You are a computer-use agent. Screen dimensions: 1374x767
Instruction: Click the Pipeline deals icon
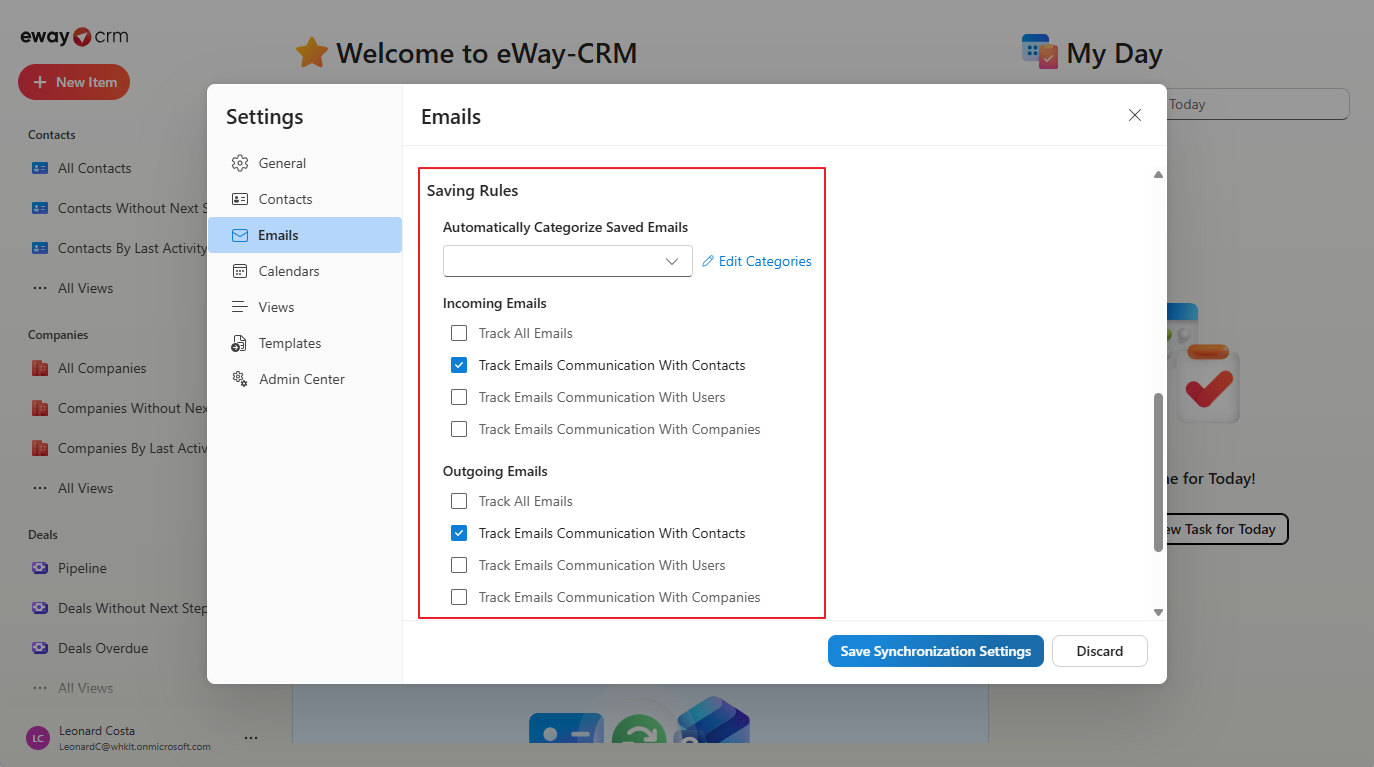pos(40,568)
